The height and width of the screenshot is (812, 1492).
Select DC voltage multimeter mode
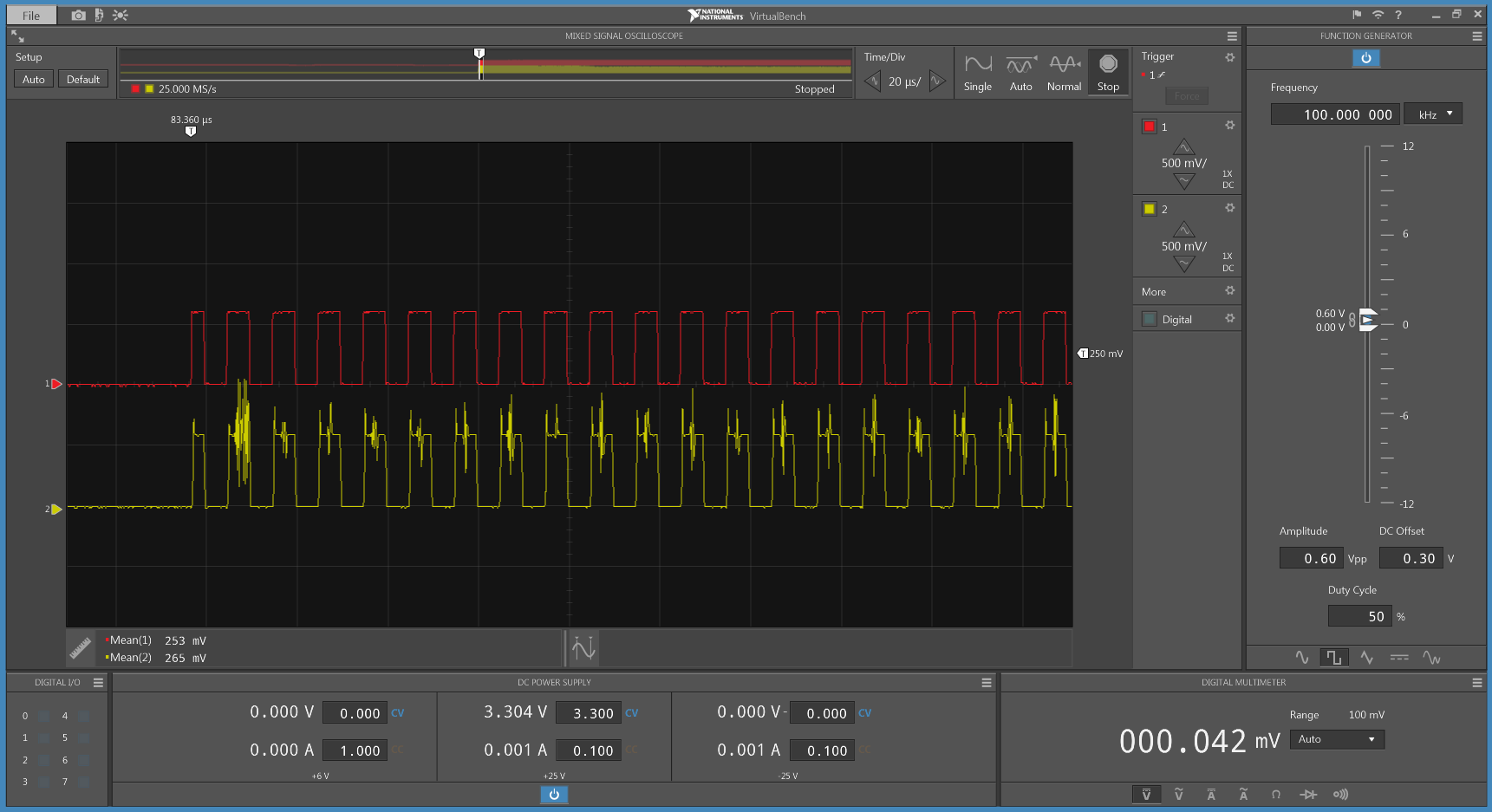tap(1146, 795)
